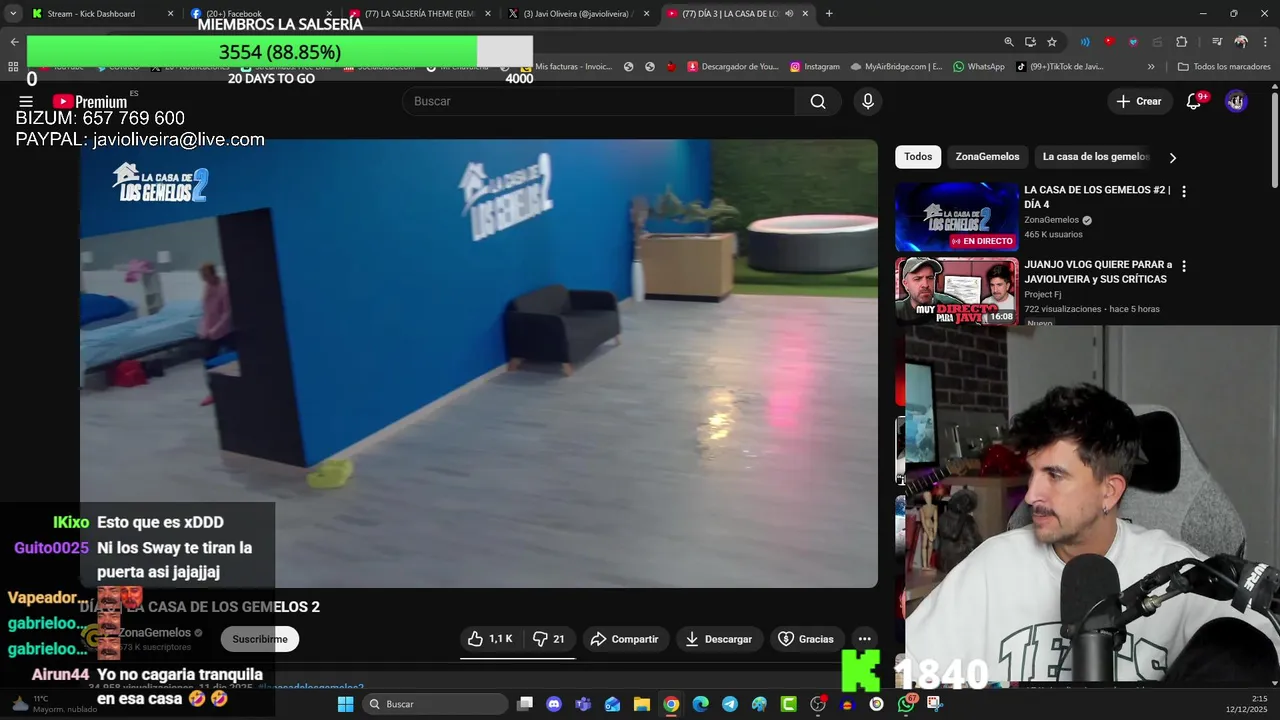Open MyAirBridge.com bookmark
Screen dimensions: 1280x720
coord(896,67)
